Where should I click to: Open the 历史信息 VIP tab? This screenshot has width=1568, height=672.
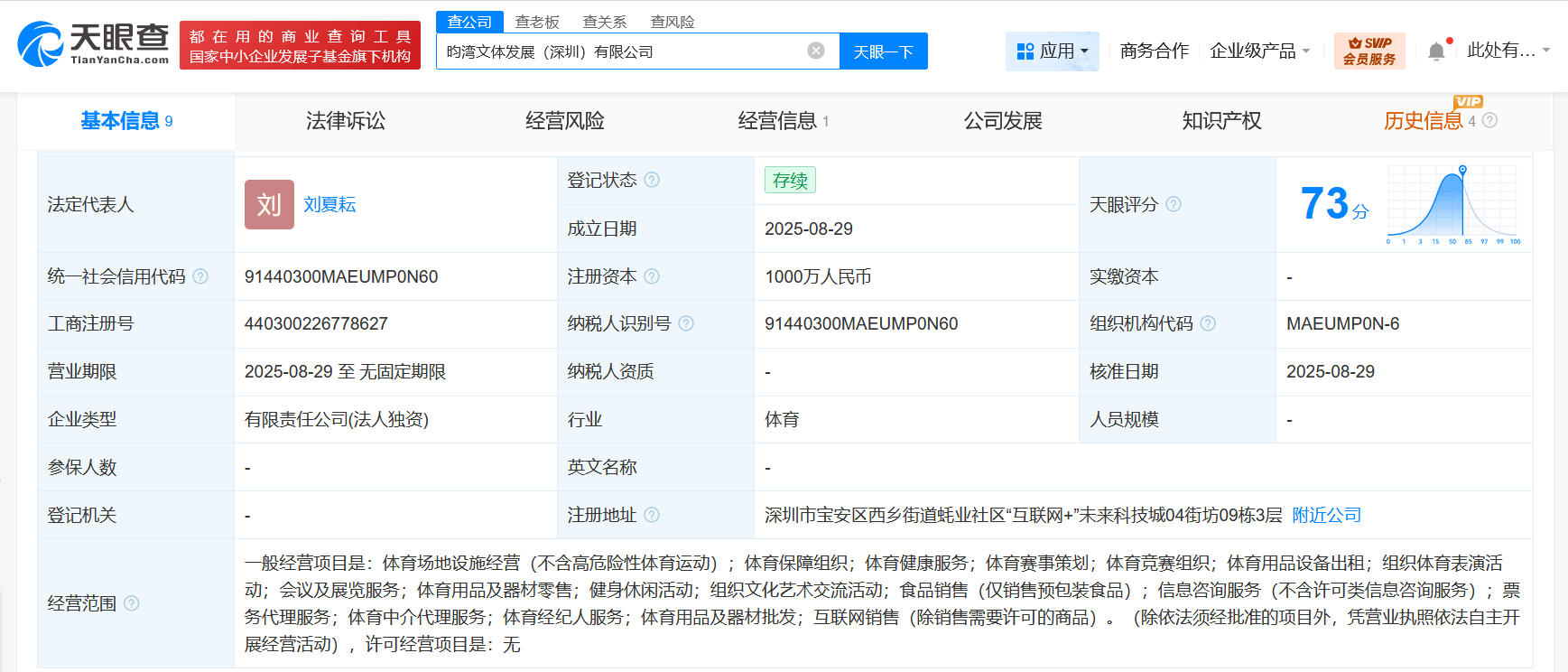click(1424, 121)
